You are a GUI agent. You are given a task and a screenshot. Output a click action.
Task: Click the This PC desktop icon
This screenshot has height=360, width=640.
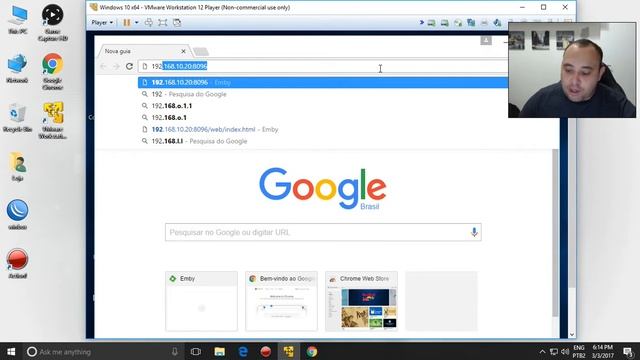pos(18,20)
